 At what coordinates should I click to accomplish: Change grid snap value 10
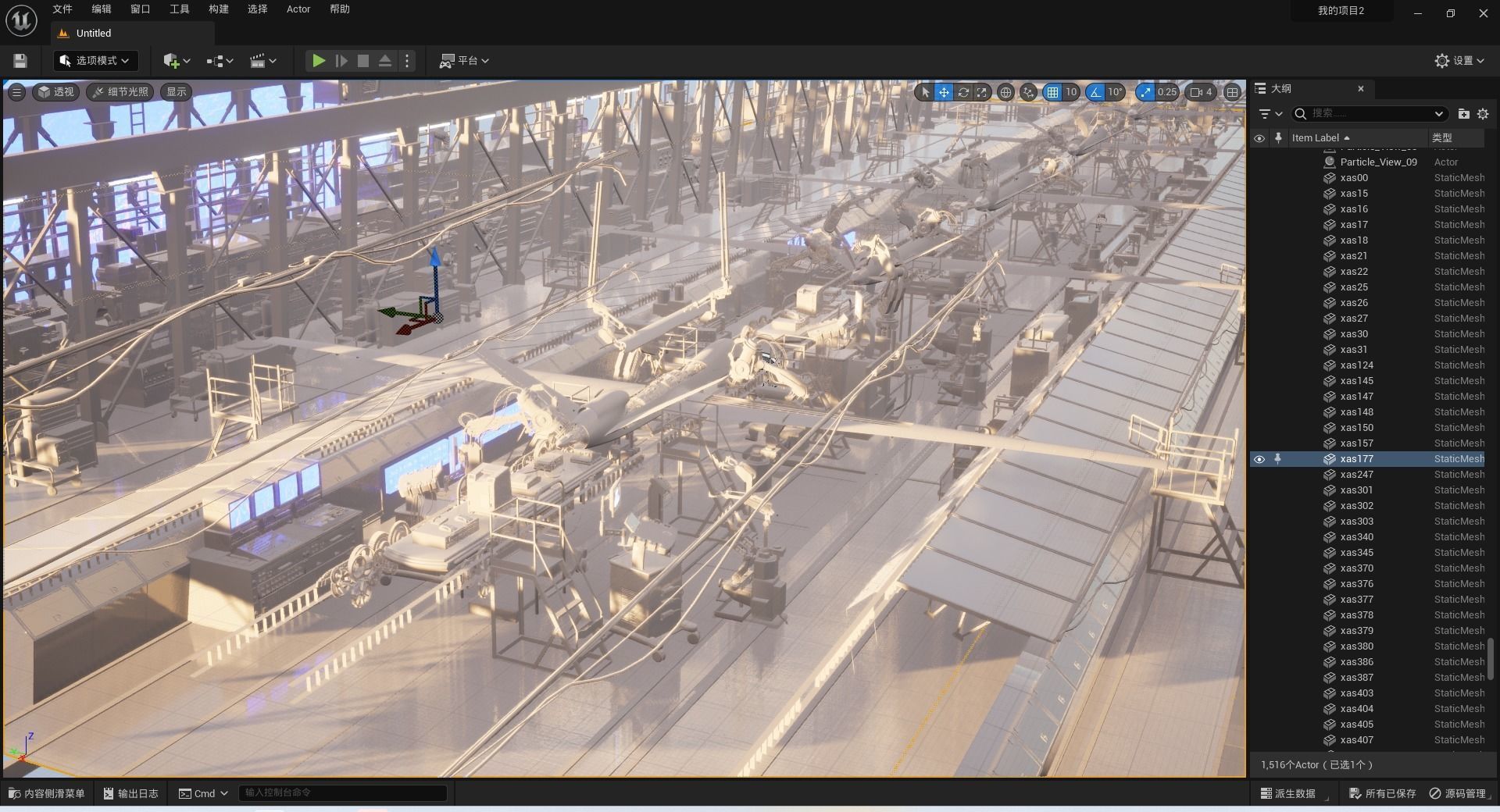tap(1071, 92)
